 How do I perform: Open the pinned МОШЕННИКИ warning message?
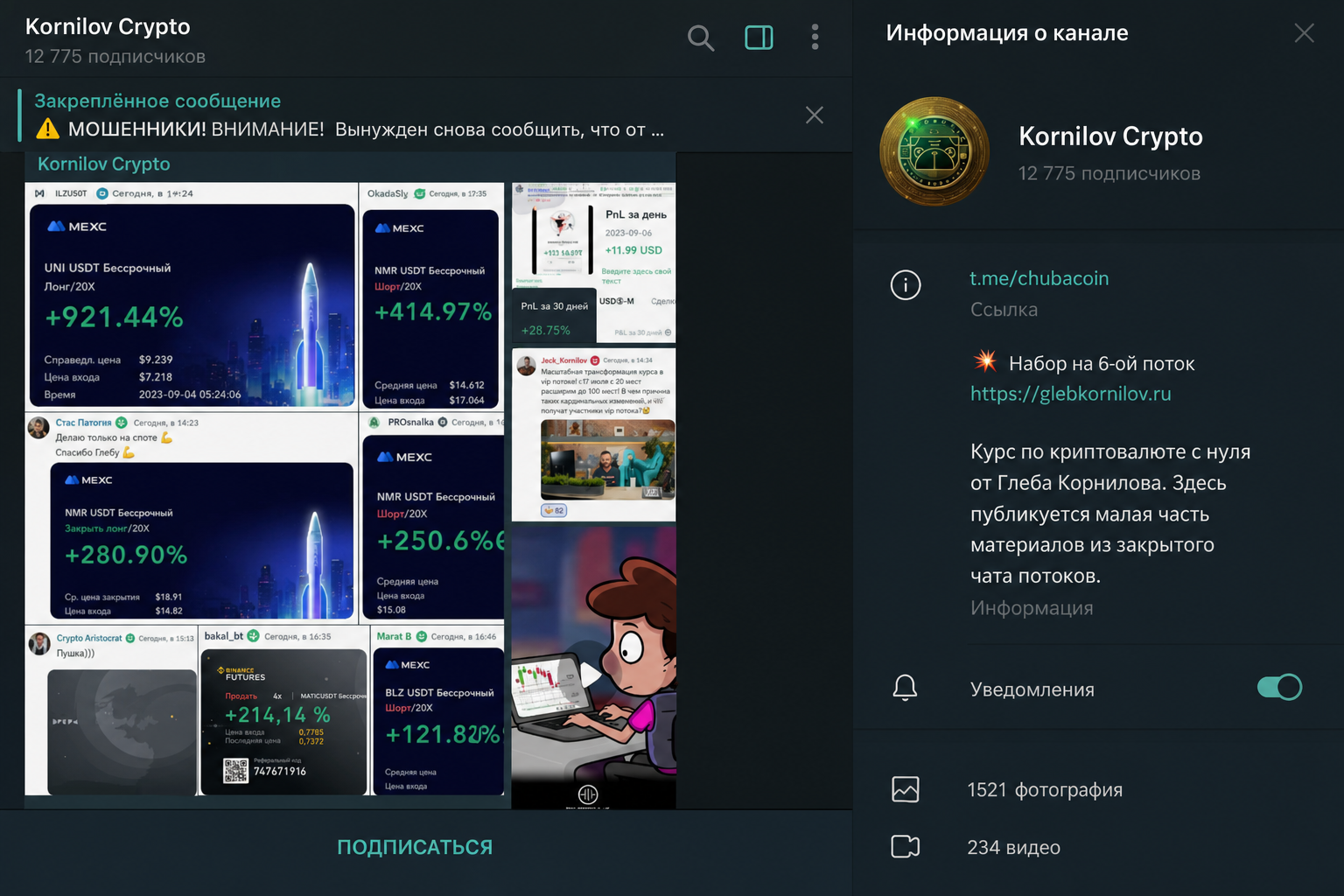350,115
